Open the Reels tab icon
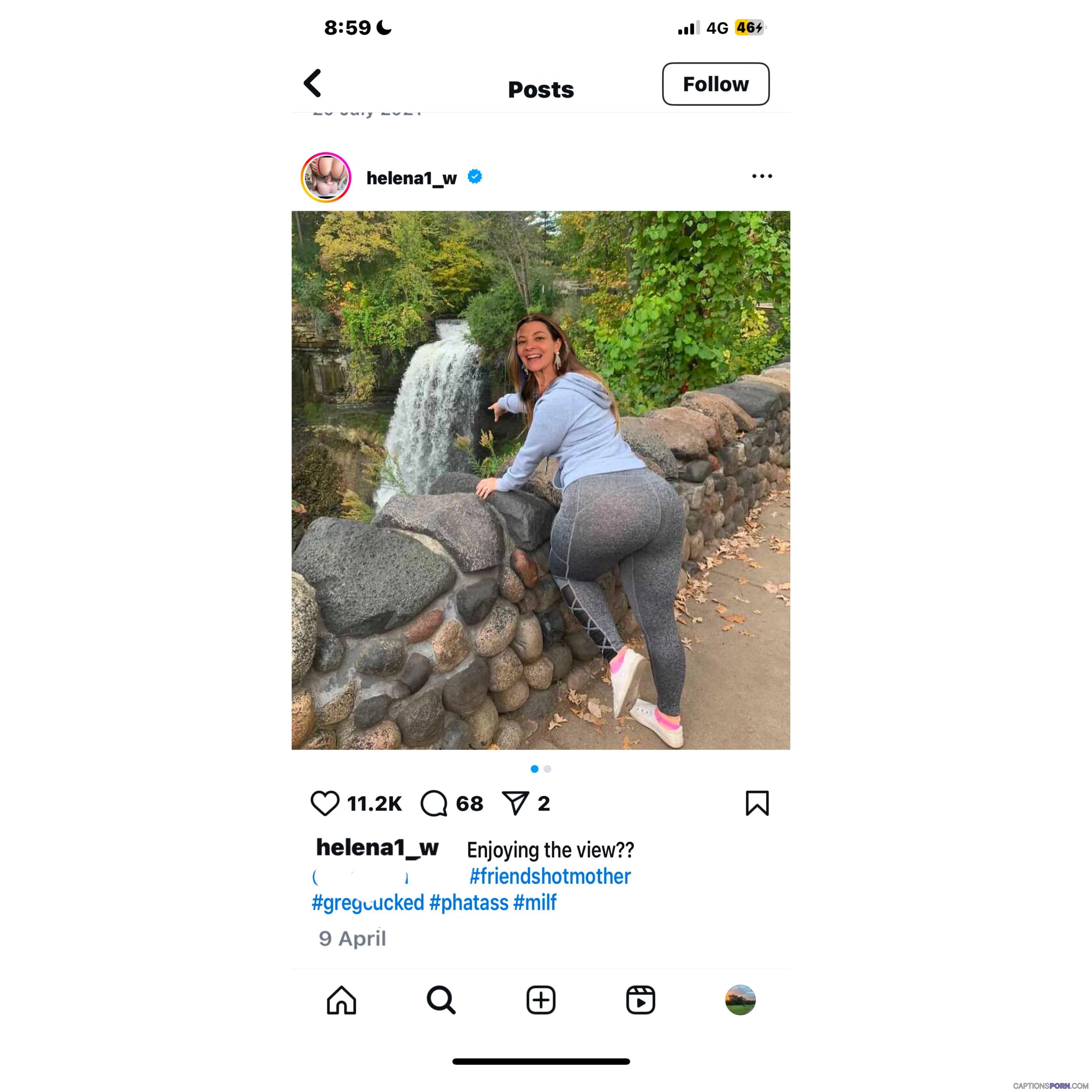This screenshot has height=1092, width=1092. pos(640,1000)
